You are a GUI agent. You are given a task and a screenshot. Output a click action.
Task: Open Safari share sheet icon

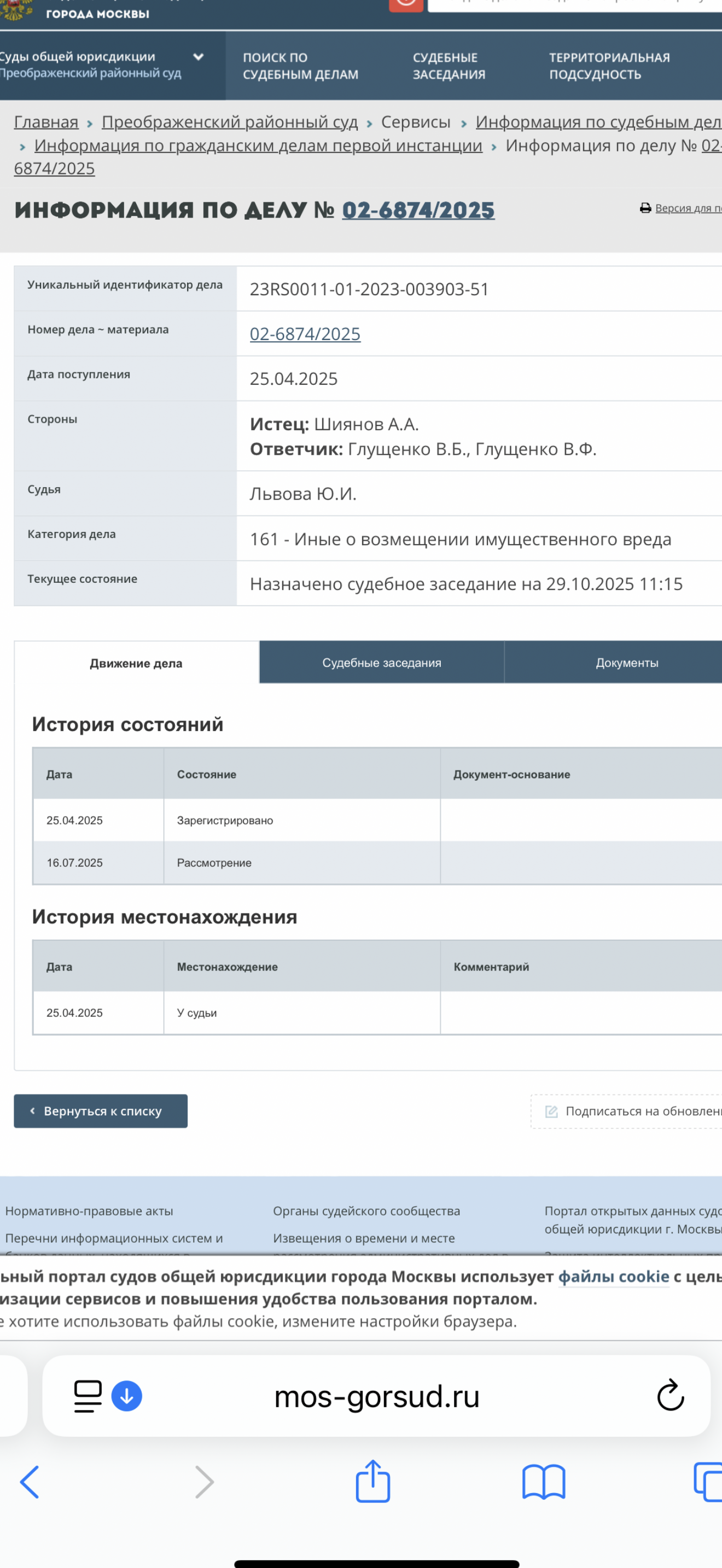point(372,1482)
